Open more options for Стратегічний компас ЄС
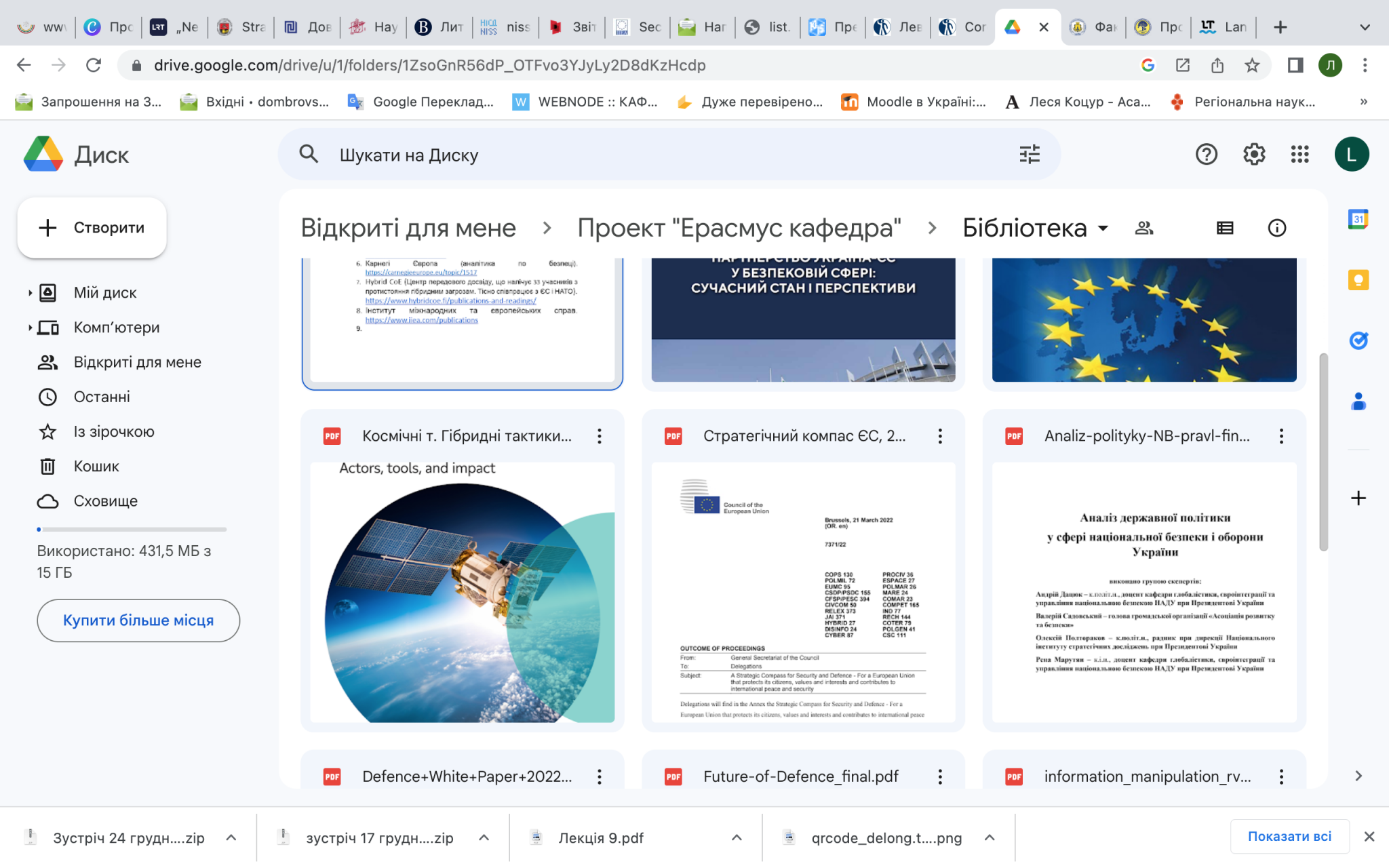This screenshot has height=868, width=1389. coord(940,436)
